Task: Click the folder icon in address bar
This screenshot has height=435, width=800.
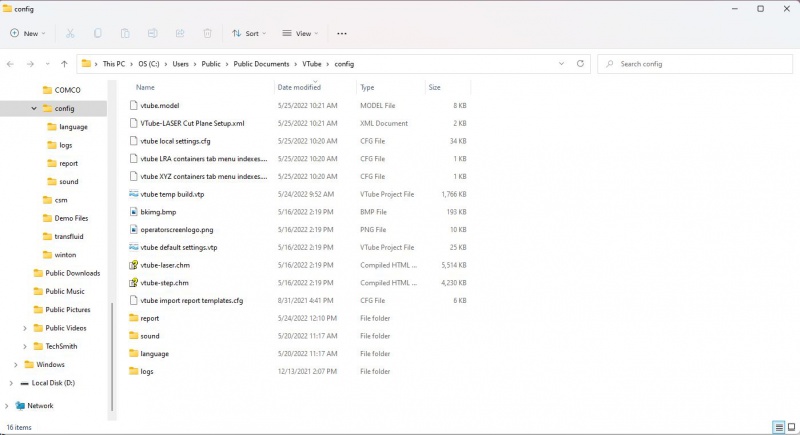Action: click(x=86, y=64)
